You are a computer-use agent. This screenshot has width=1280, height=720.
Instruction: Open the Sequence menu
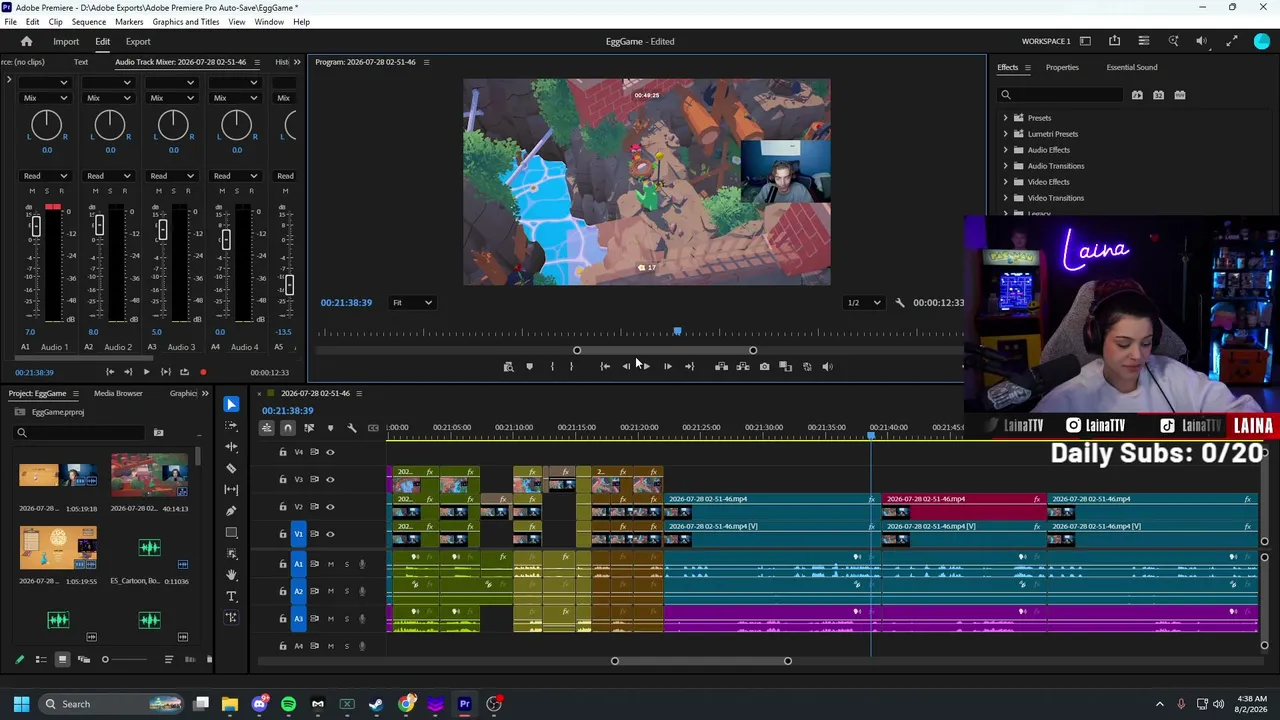88,22
